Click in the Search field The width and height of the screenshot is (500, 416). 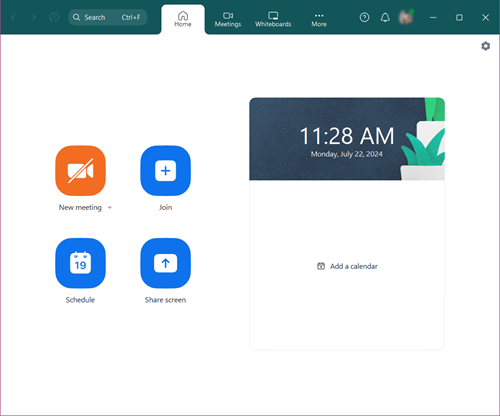[108, 17]
